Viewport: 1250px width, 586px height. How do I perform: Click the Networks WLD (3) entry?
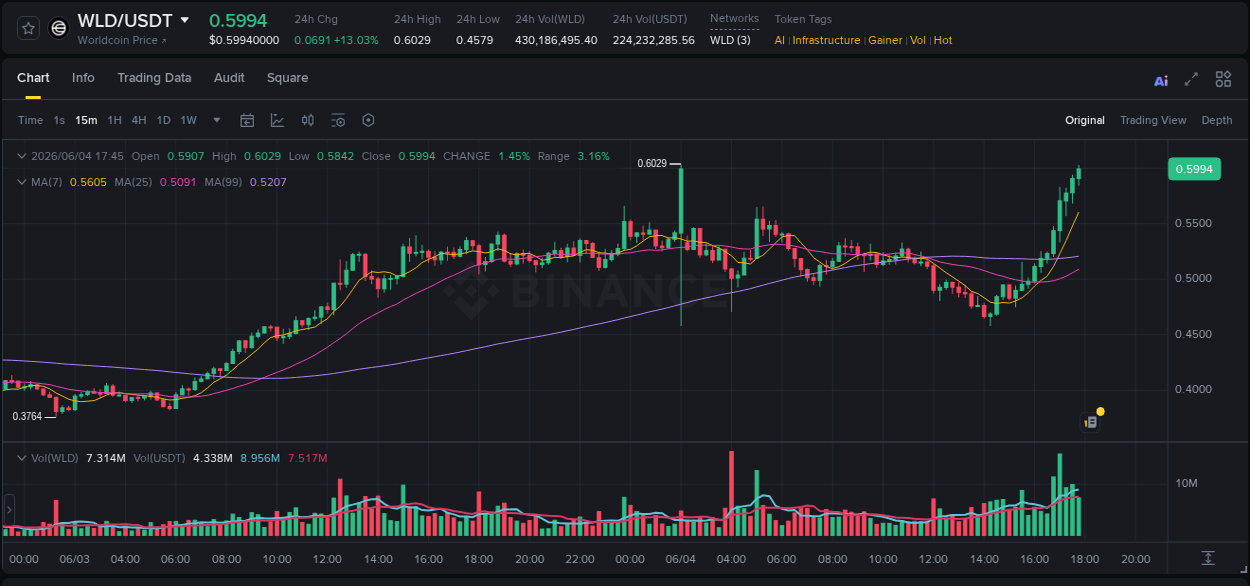pos(731,40)
